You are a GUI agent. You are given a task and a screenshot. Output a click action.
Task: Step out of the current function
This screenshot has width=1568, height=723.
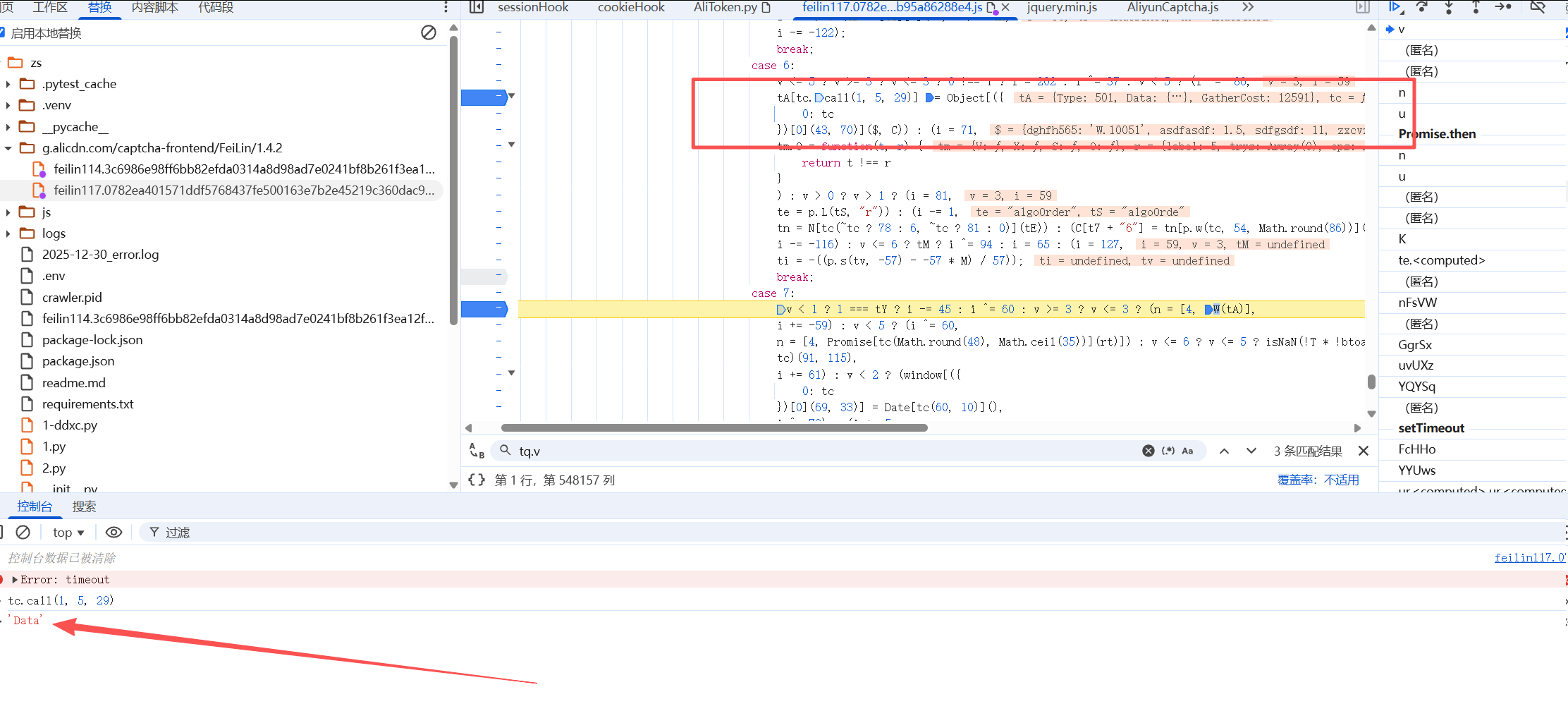tap(1476, 7)
